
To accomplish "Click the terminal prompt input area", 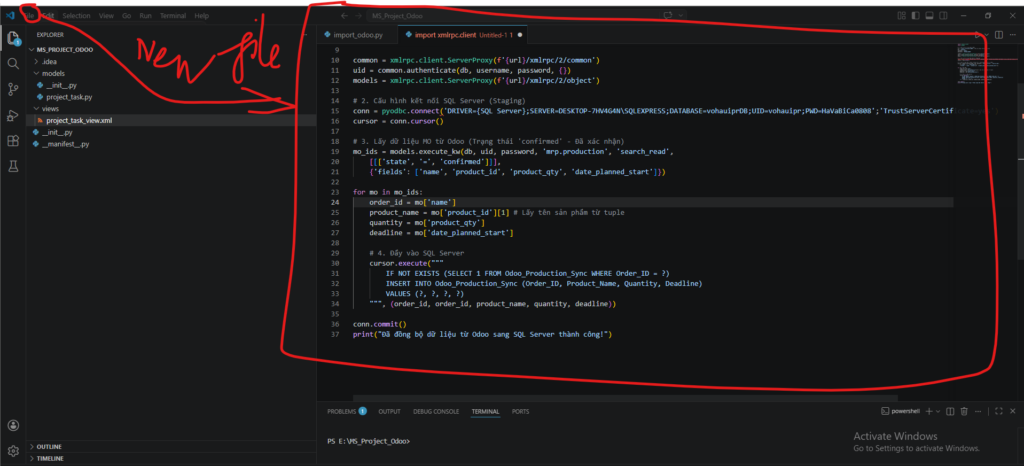I will point(600,441).
